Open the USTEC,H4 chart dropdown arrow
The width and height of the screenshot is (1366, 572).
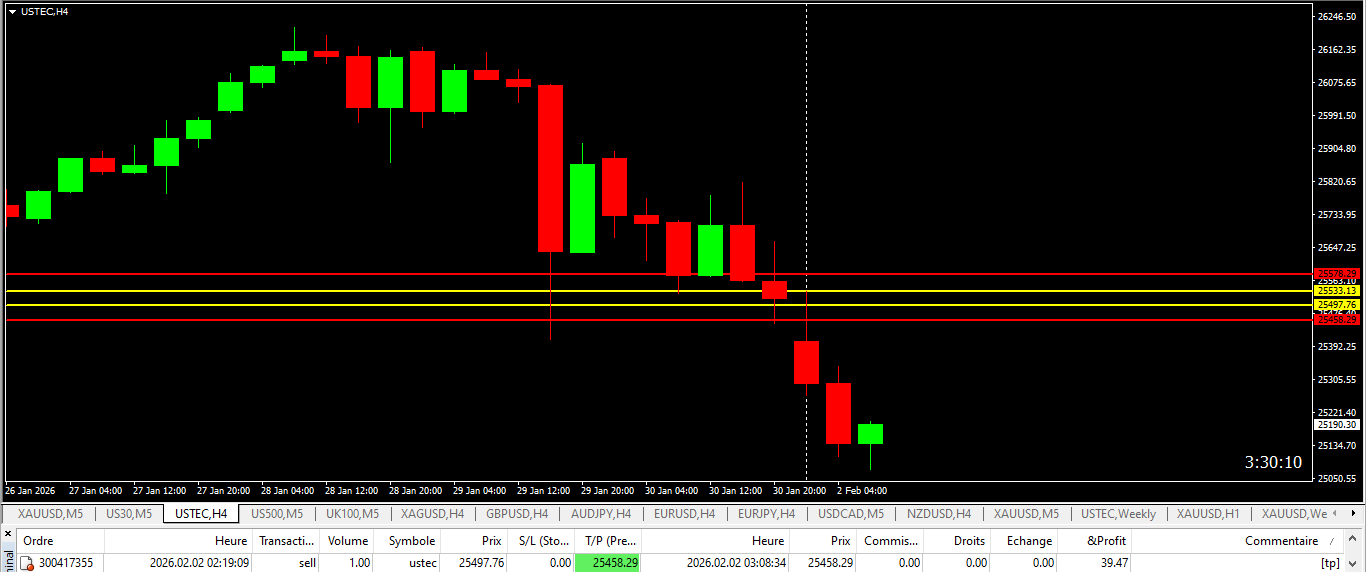12,11
